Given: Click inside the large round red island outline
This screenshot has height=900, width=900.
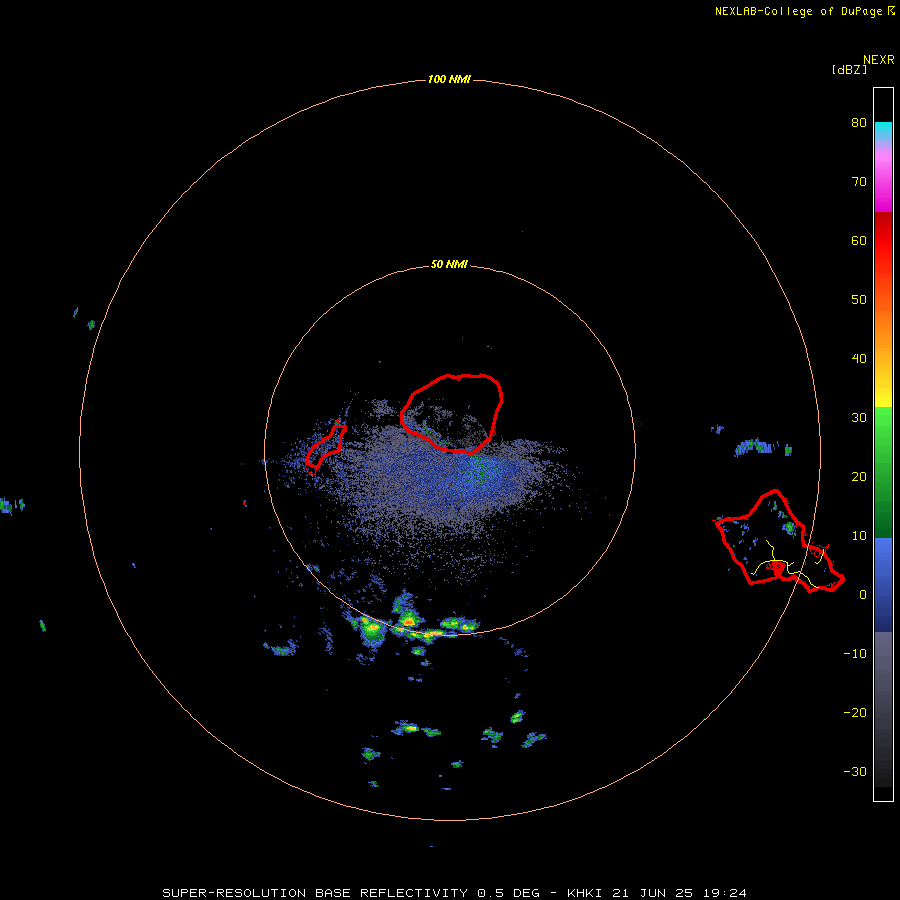Looking at the screenshot, I should click(x=452, y=413).
